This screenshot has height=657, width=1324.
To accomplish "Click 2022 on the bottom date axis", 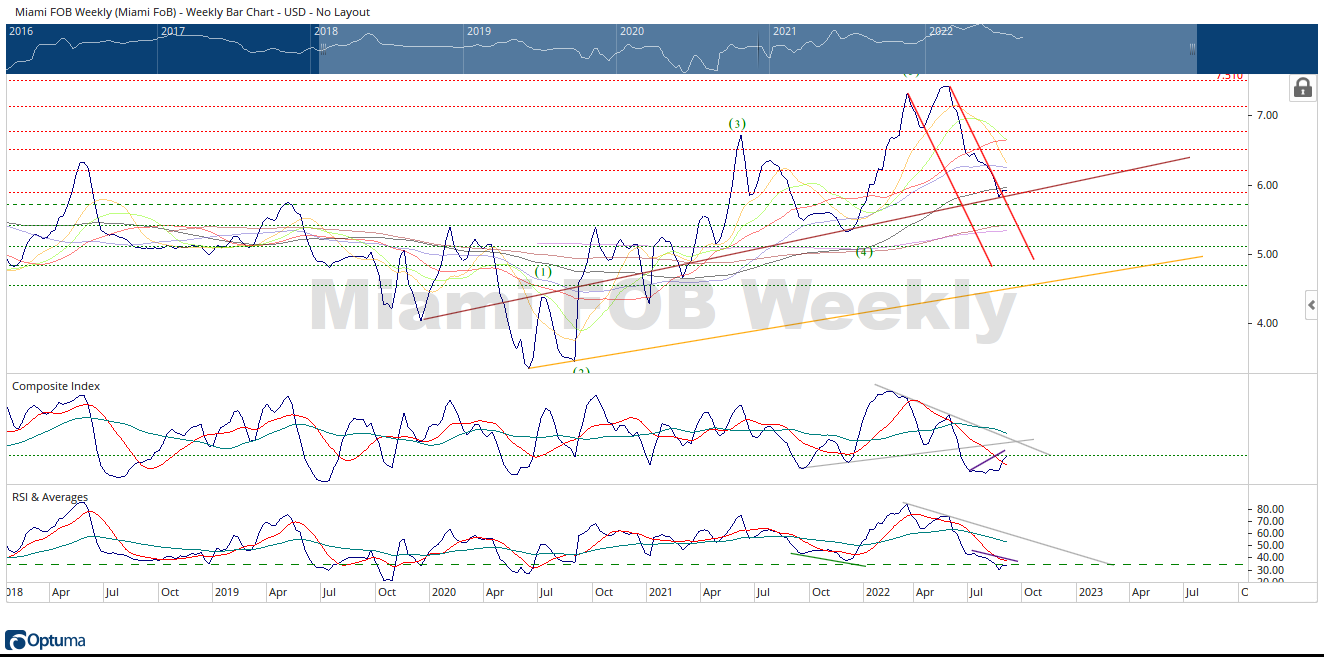I will tap(877, 592).
